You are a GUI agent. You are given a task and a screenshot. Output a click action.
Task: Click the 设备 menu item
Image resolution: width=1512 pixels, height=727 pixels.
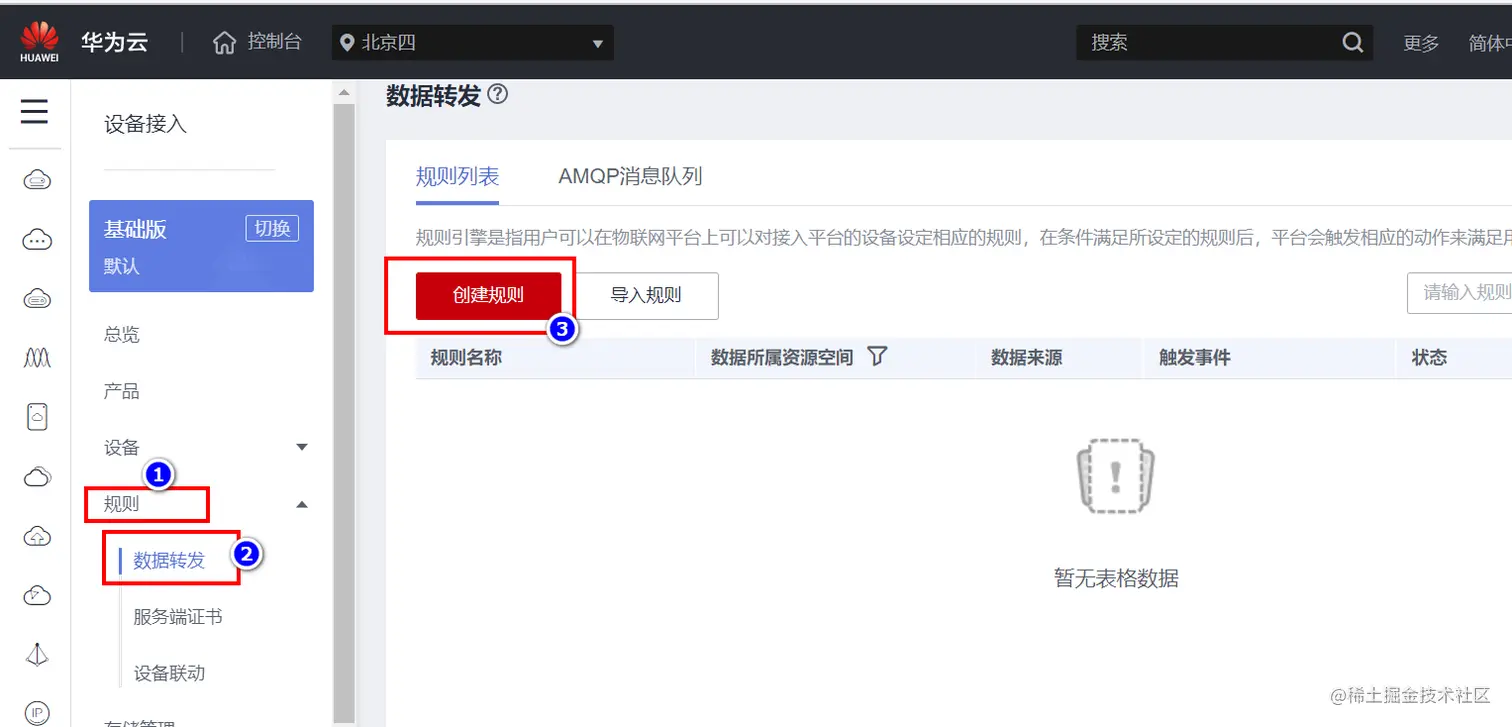[122, 447]
